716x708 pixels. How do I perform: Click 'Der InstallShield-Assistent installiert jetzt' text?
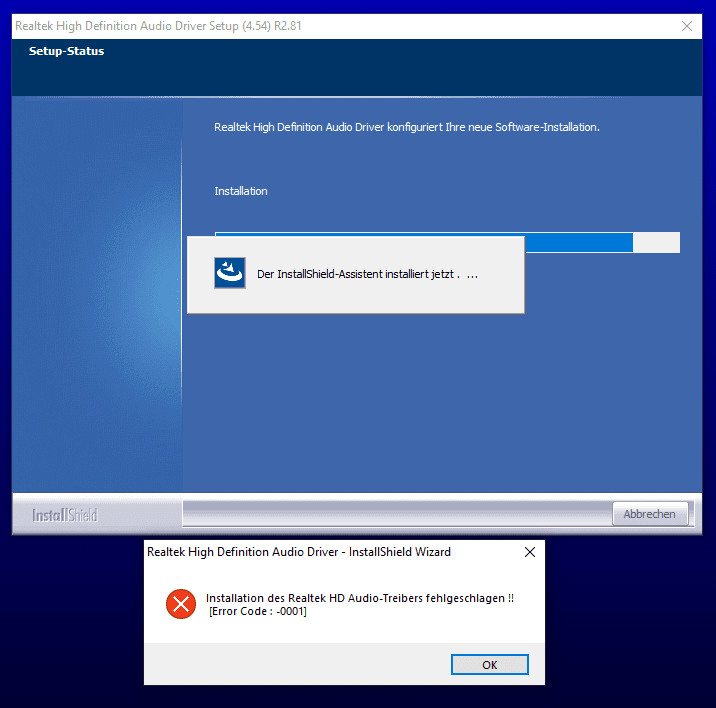367,274
